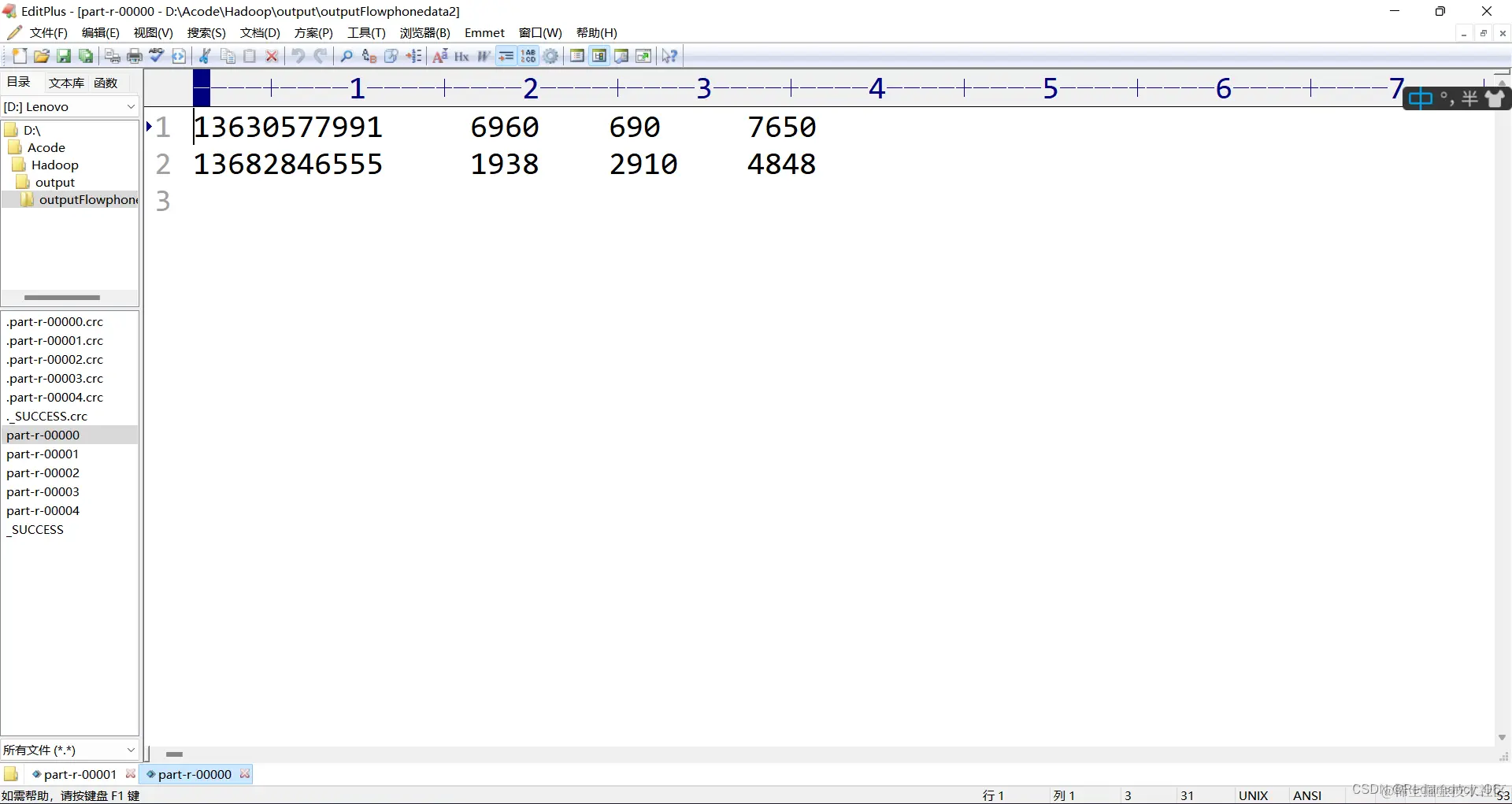Click the Cut scissors icon
The image size is (1512, 804).
click(205, 56)
